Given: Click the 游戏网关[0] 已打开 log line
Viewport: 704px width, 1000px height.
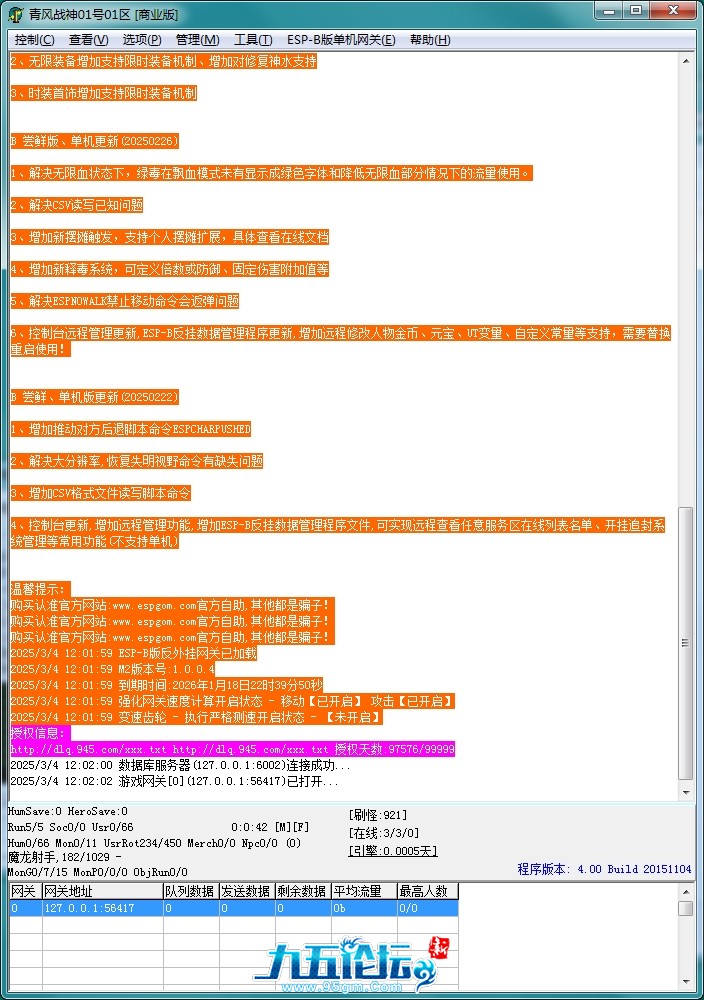Looking at the screenshot, I should (174, 781).
